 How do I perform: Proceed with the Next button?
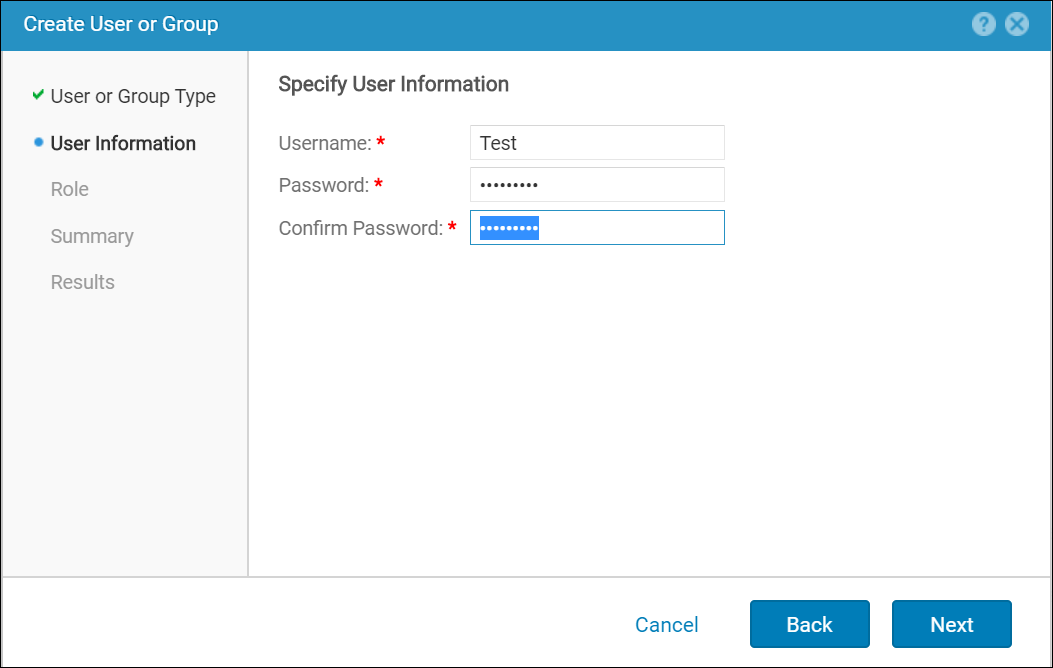(x=951, y=625)
